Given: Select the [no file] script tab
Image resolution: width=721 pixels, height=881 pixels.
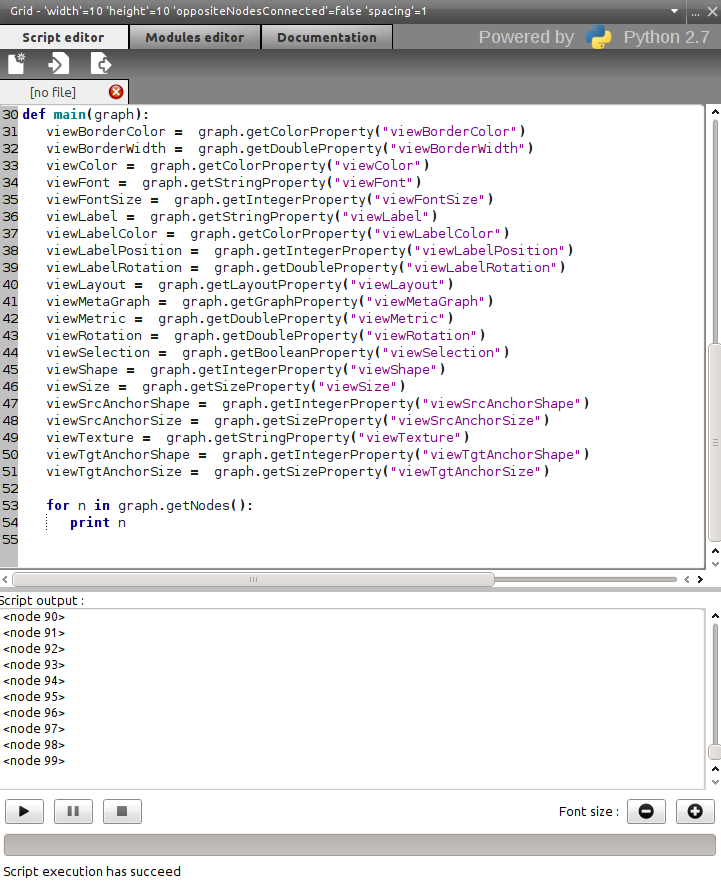Looking at the screenshot, I should pos(54,92).
